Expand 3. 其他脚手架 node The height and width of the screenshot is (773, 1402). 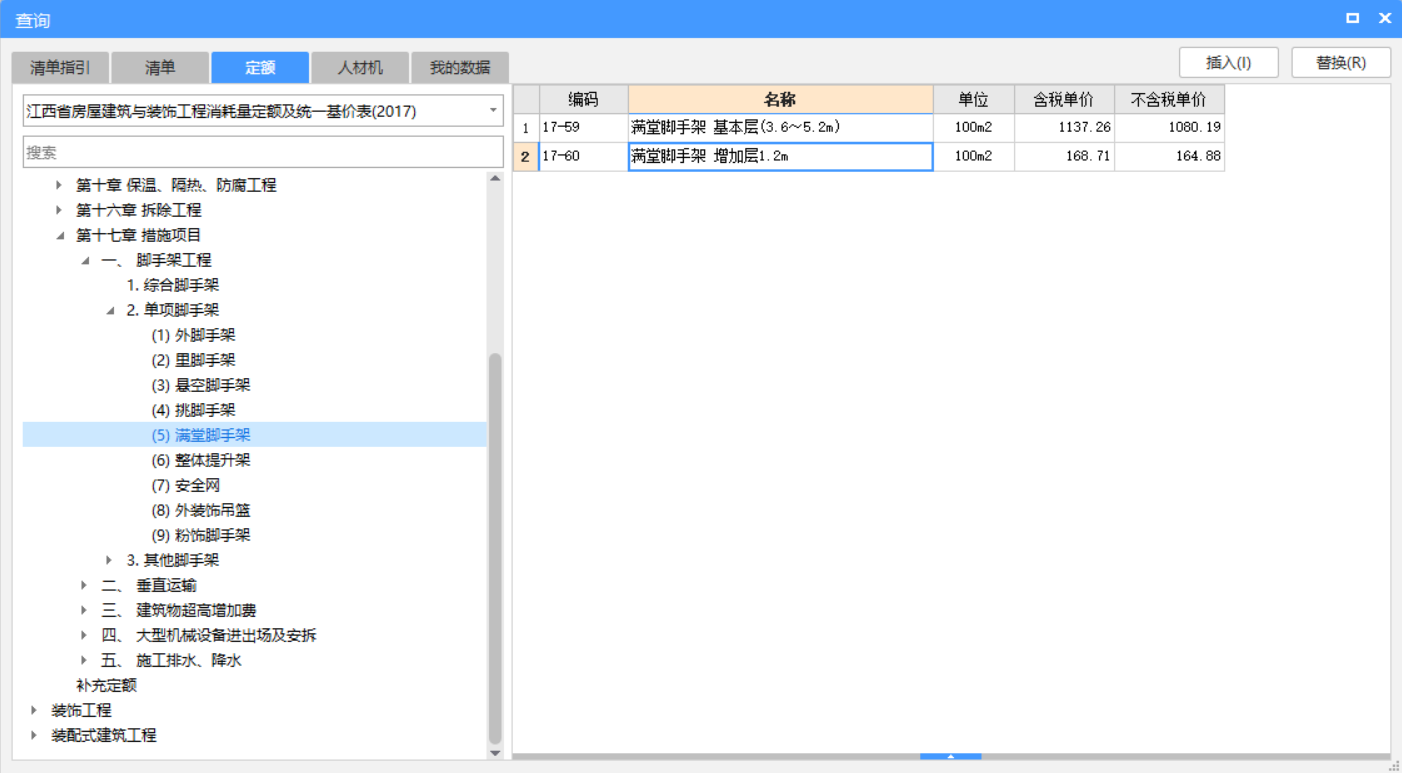[x=109, y=560]
